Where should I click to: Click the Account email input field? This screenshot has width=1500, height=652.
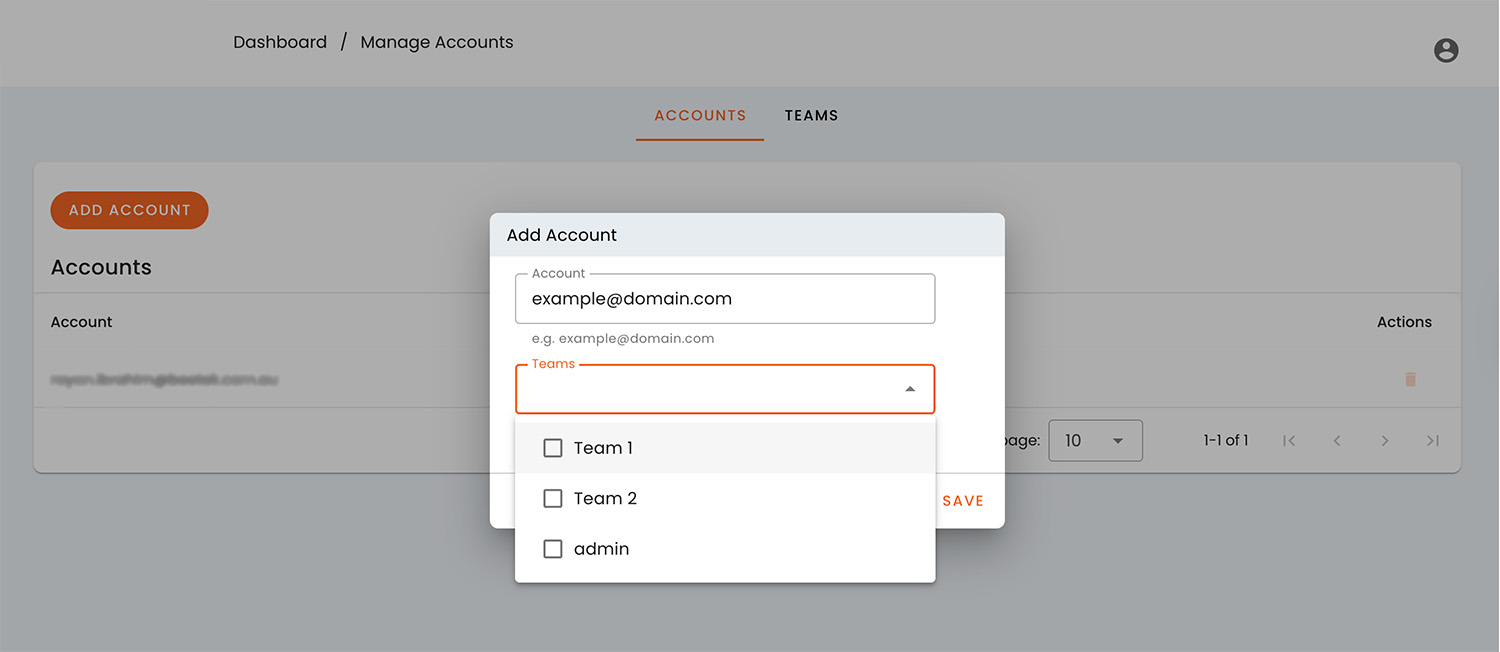724,298
